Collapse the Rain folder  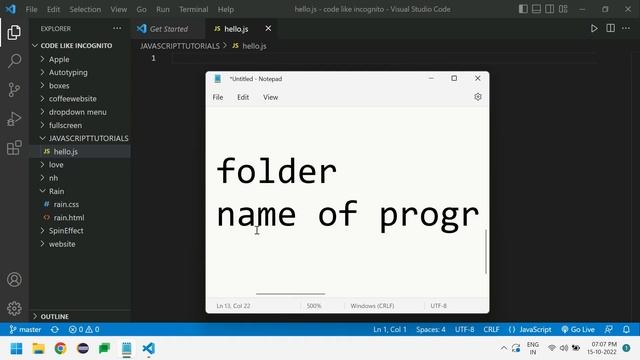click(x=80, y=191)
